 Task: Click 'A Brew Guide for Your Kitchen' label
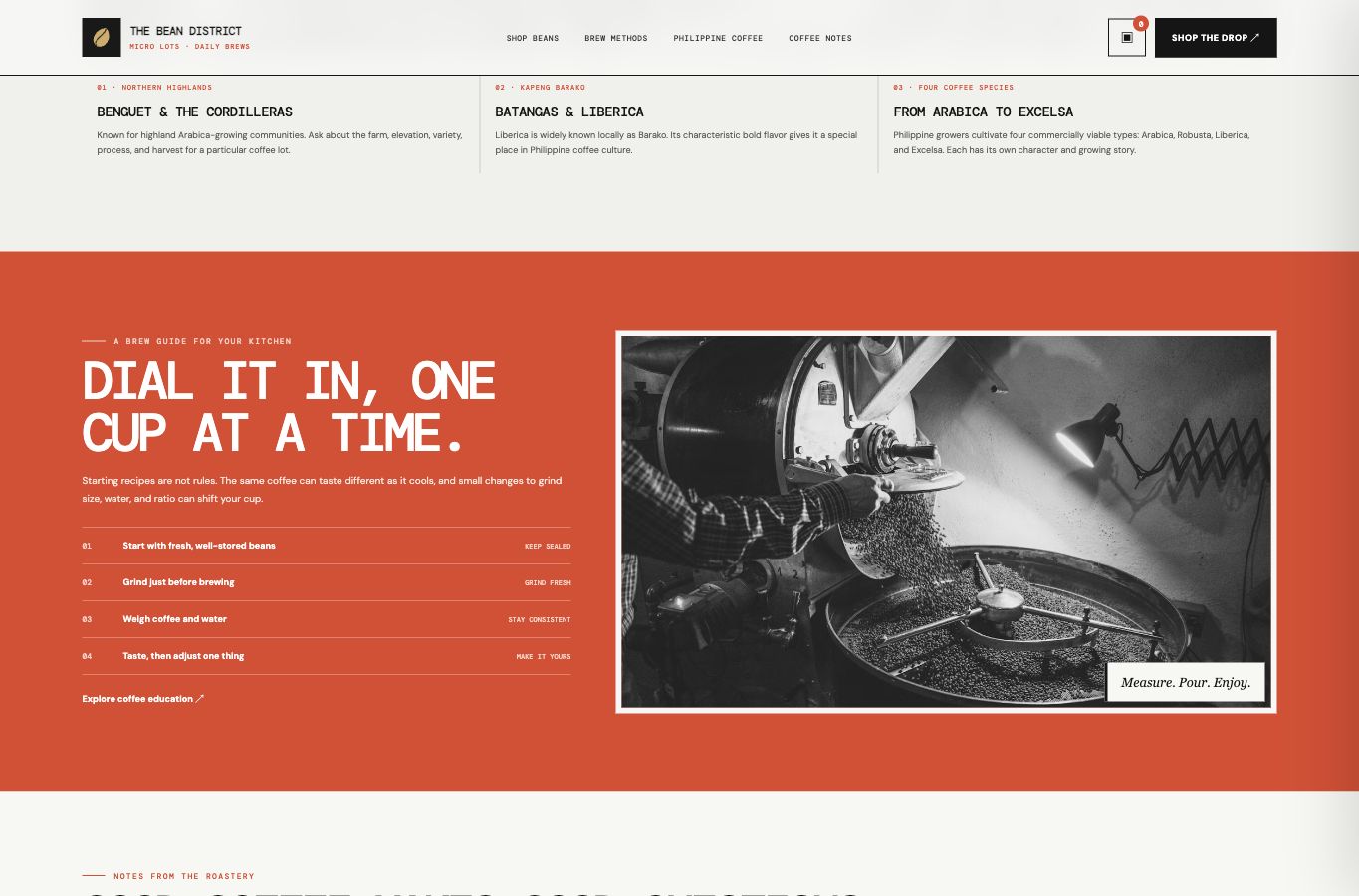[202, 341]
